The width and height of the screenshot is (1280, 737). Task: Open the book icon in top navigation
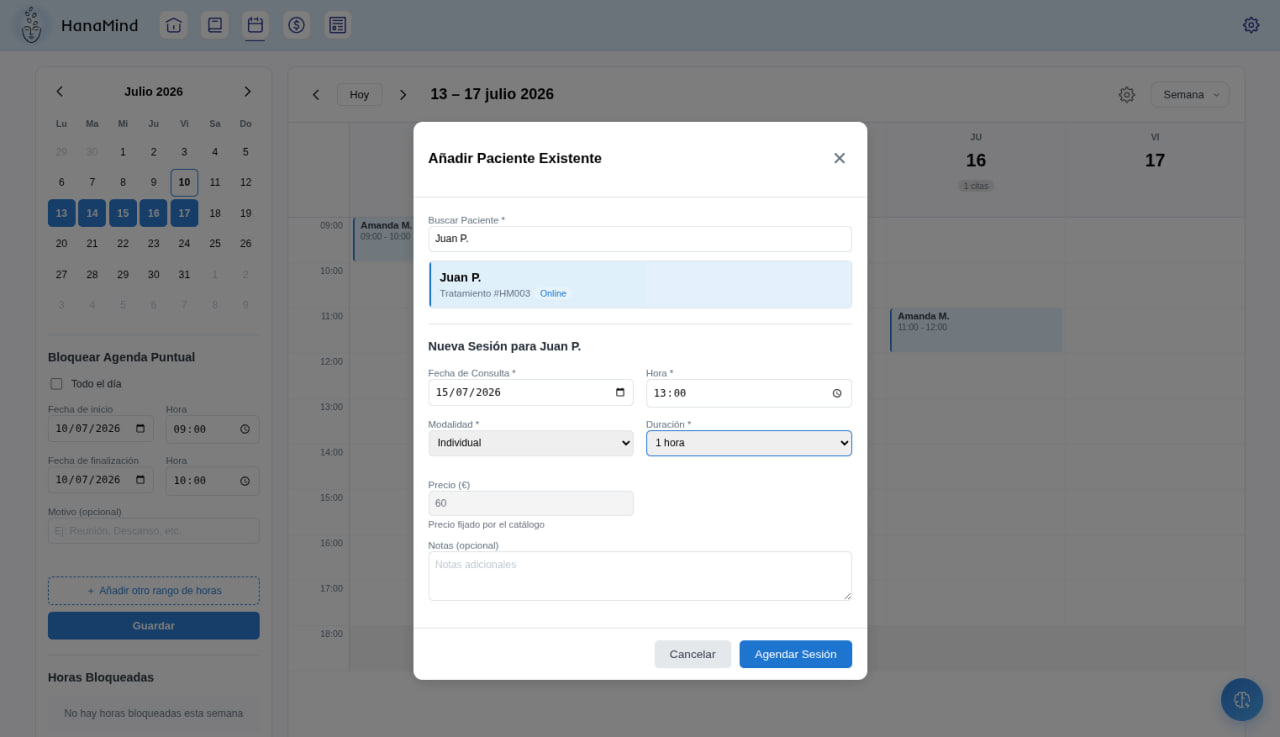tap(214, 25)
